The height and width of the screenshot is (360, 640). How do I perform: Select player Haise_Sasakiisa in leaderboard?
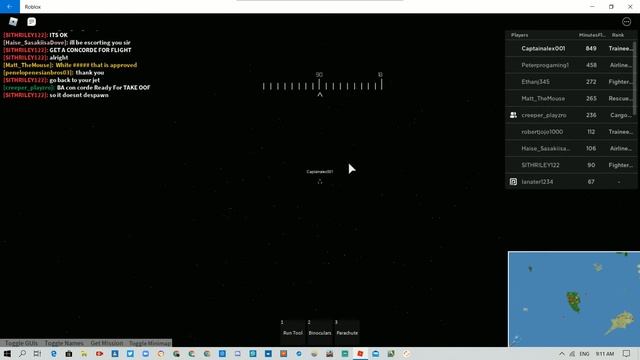click(x=570, y=149)
